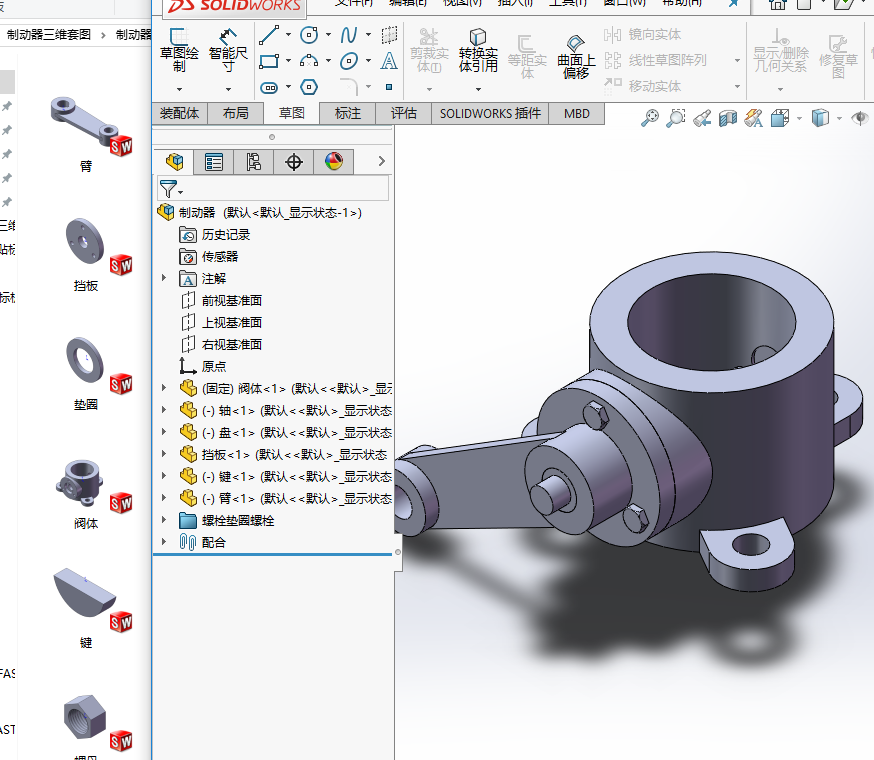Expand the 注解 annotations tree node
Image resolution: width=874 pixels, height=760 pixels.
pos(164,278)
